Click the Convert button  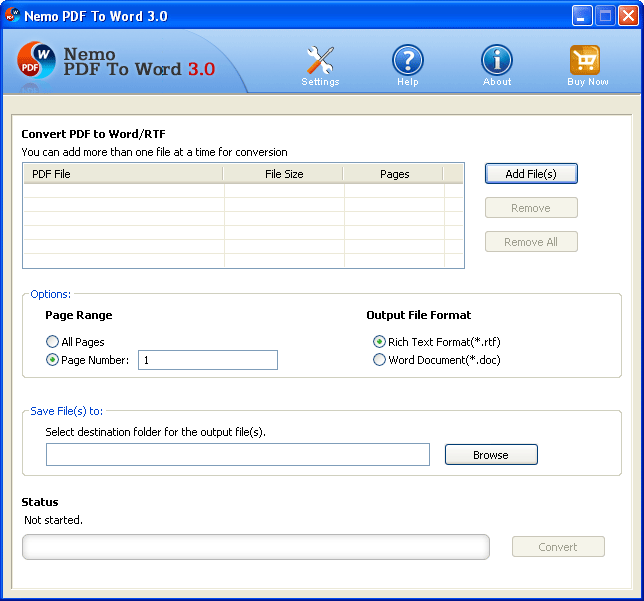pyautogui.click(x=558, y=547)
